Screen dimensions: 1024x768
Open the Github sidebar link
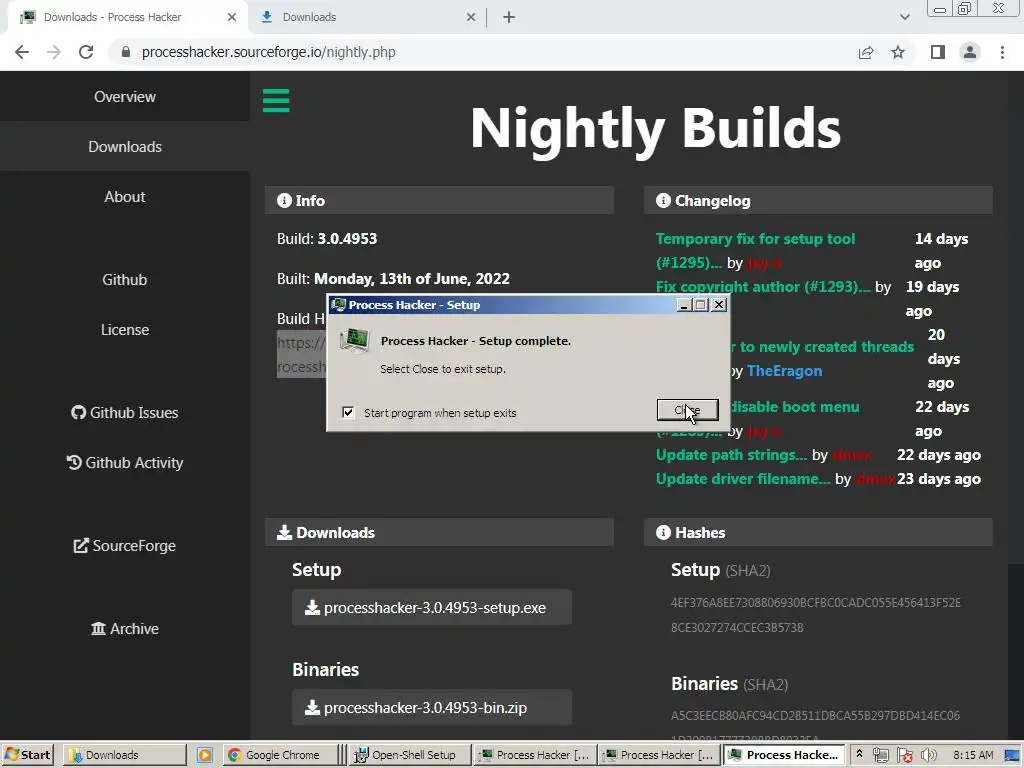125,280
